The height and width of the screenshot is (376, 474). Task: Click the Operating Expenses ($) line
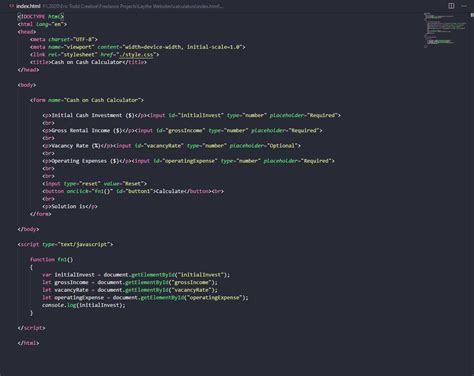tap(188, 161)
